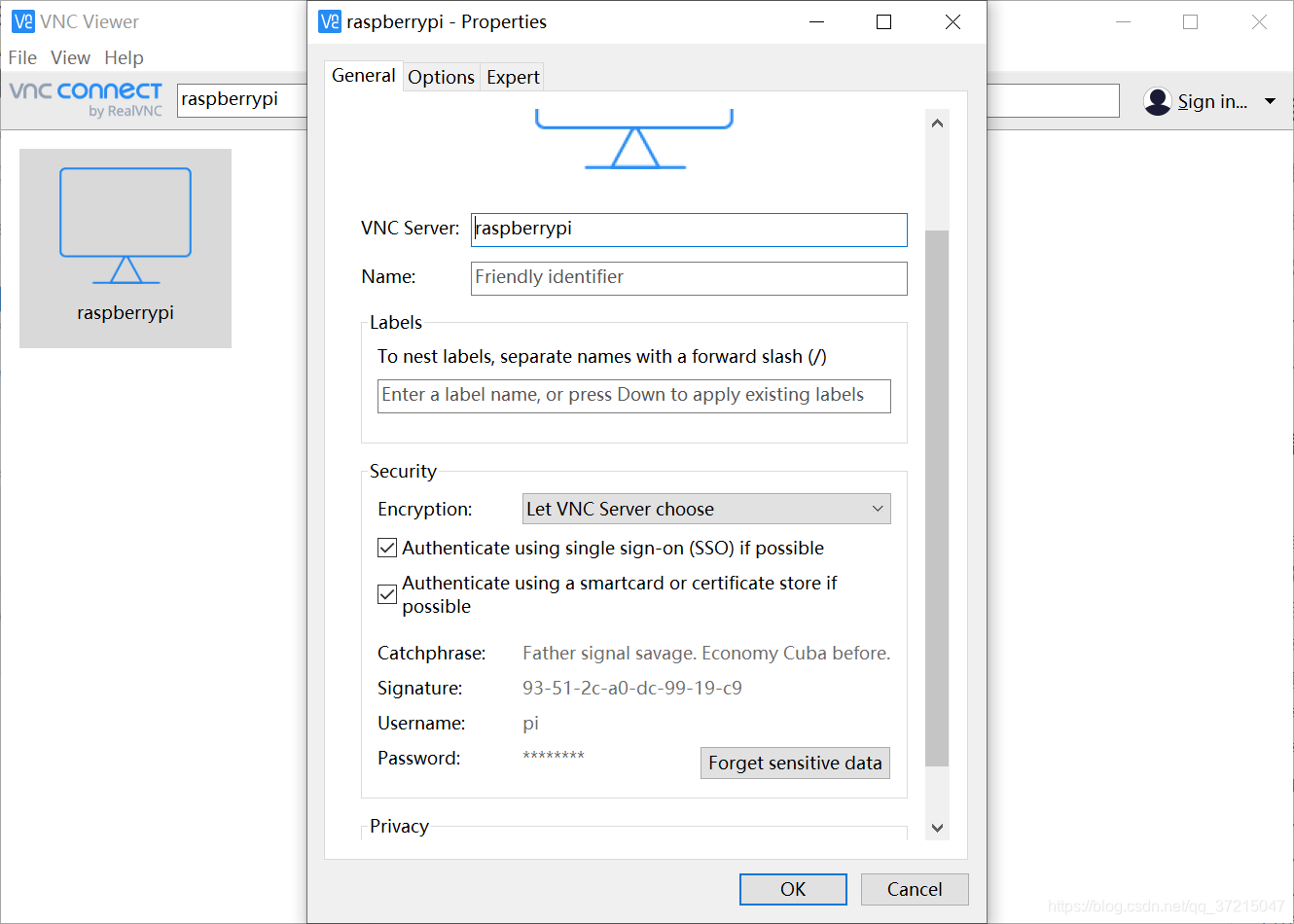
Task: Click the user avatar icon beside Sign in
Action: click(x=1157, y=101)
